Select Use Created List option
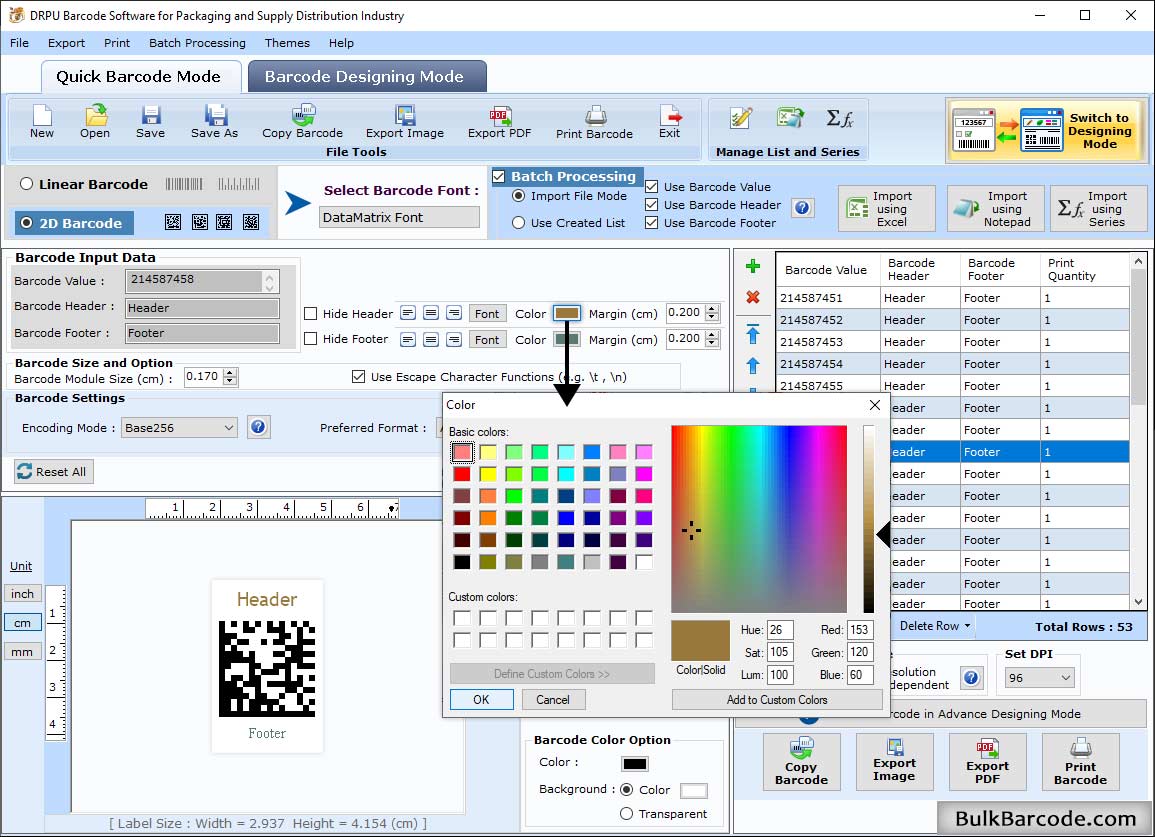 (519, 223)
